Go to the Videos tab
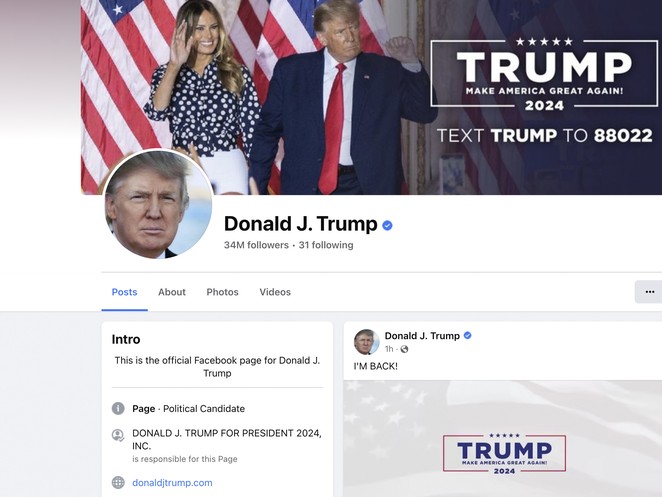The height and width of the screenshot is (497, 662). pyautogui.click(x=275, y=292)
